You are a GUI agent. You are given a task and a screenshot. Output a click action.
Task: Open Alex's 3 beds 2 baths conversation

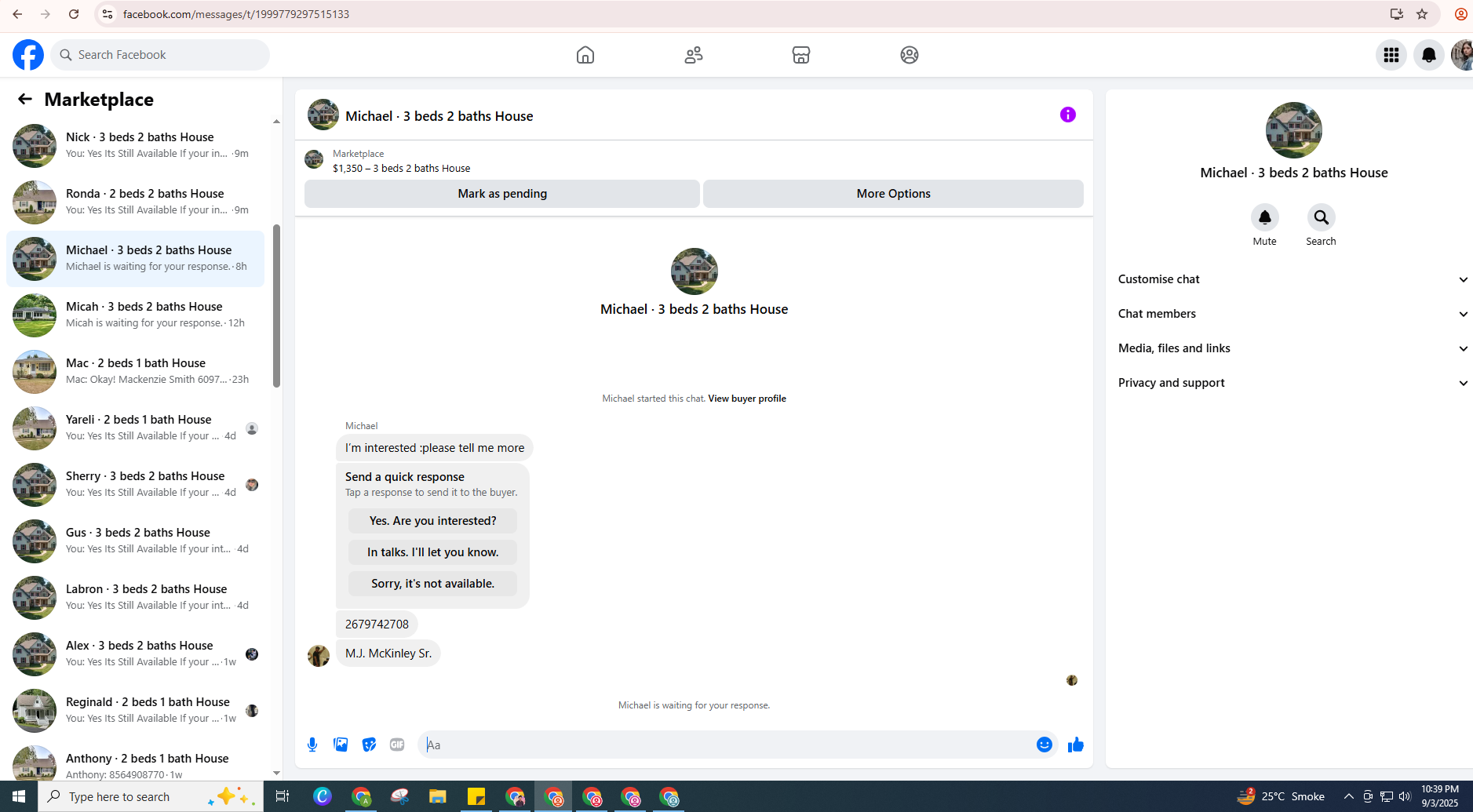[x=135, y=654]
